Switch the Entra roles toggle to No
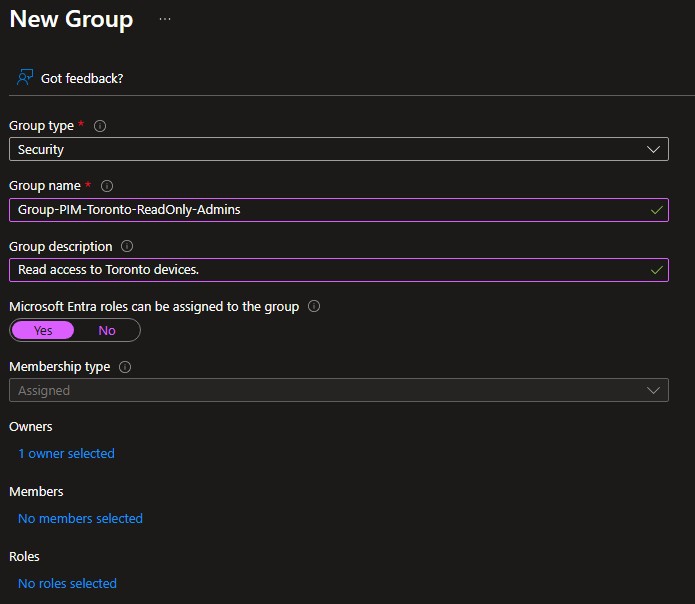This screenshot has height=604, width=695. click(107, 330)
